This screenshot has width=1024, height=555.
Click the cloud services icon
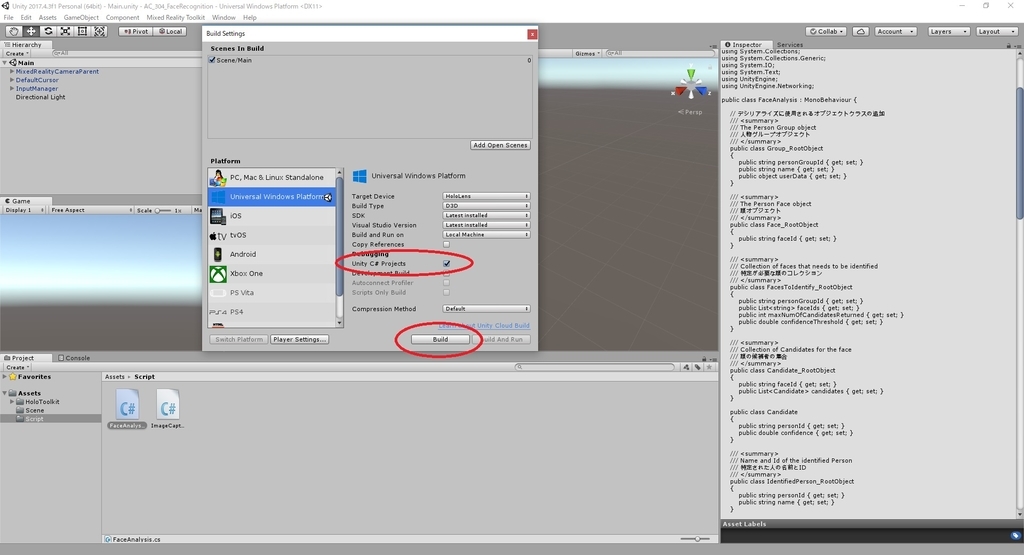[x=861, y=31]
